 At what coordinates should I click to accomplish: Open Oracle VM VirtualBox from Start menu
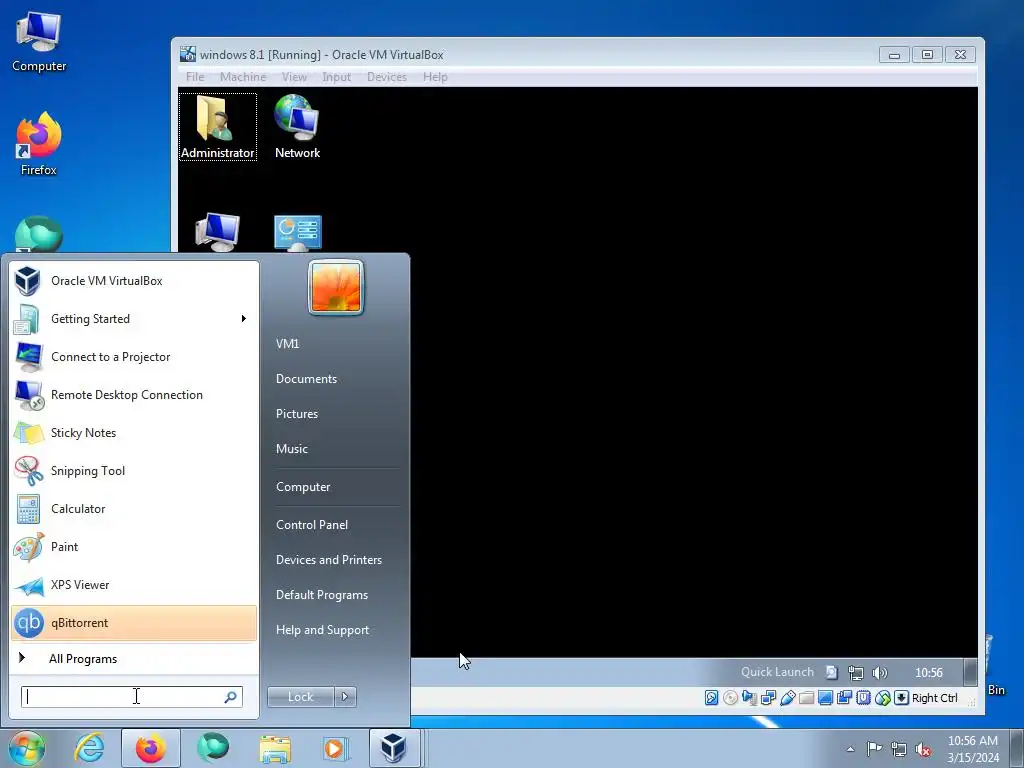tap(134, 281)
